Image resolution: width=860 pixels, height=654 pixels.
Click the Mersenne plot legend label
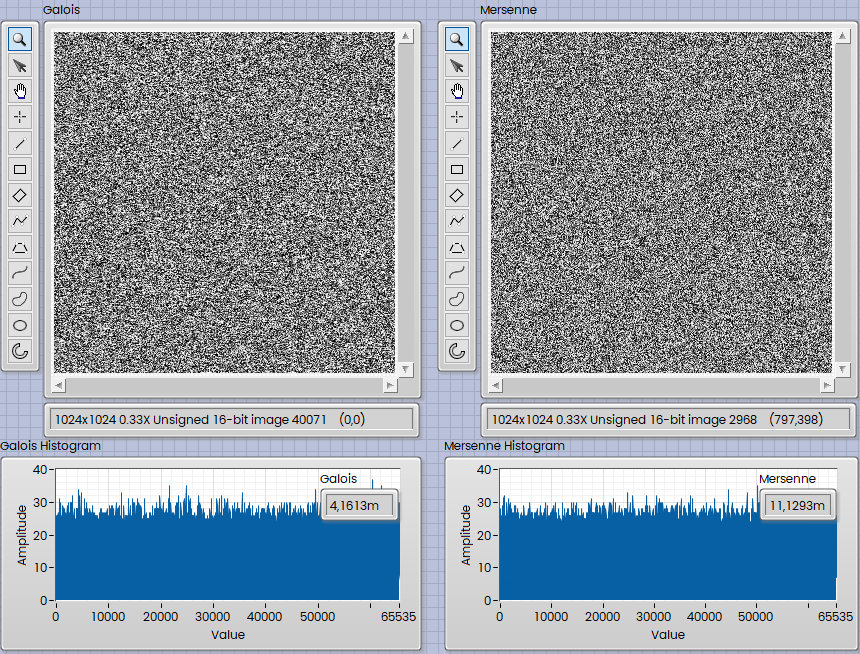tap(787, 479)
